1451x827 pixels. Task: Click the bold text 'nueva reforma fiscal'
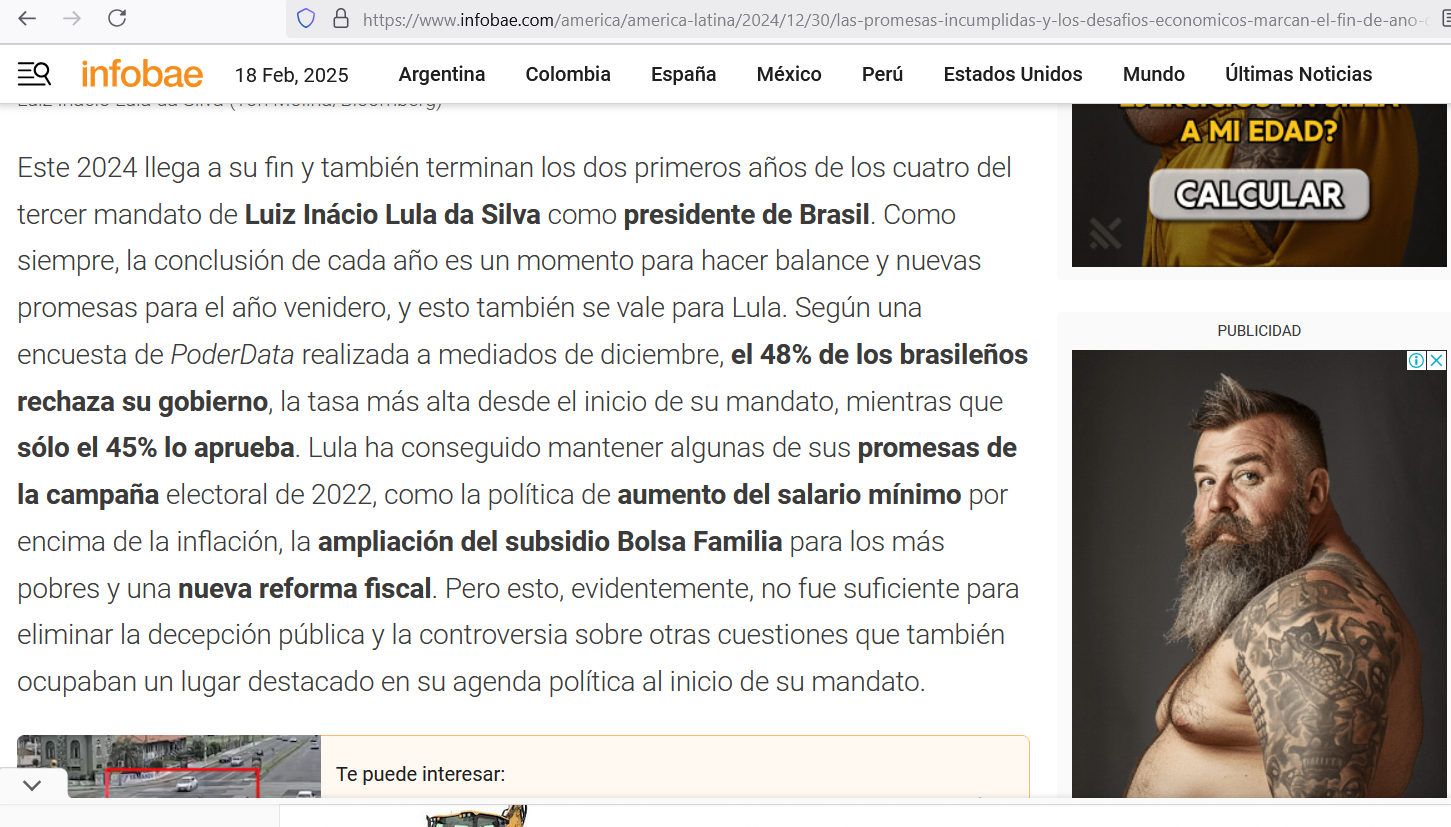pos(305,589)
